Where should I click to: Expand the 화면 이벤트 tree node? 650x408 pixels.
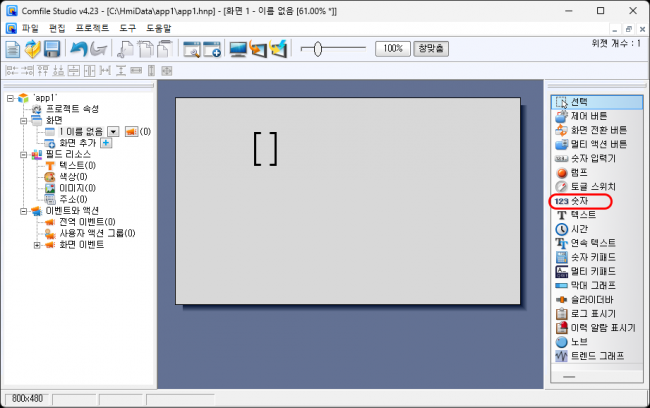(x=37, y=245)
